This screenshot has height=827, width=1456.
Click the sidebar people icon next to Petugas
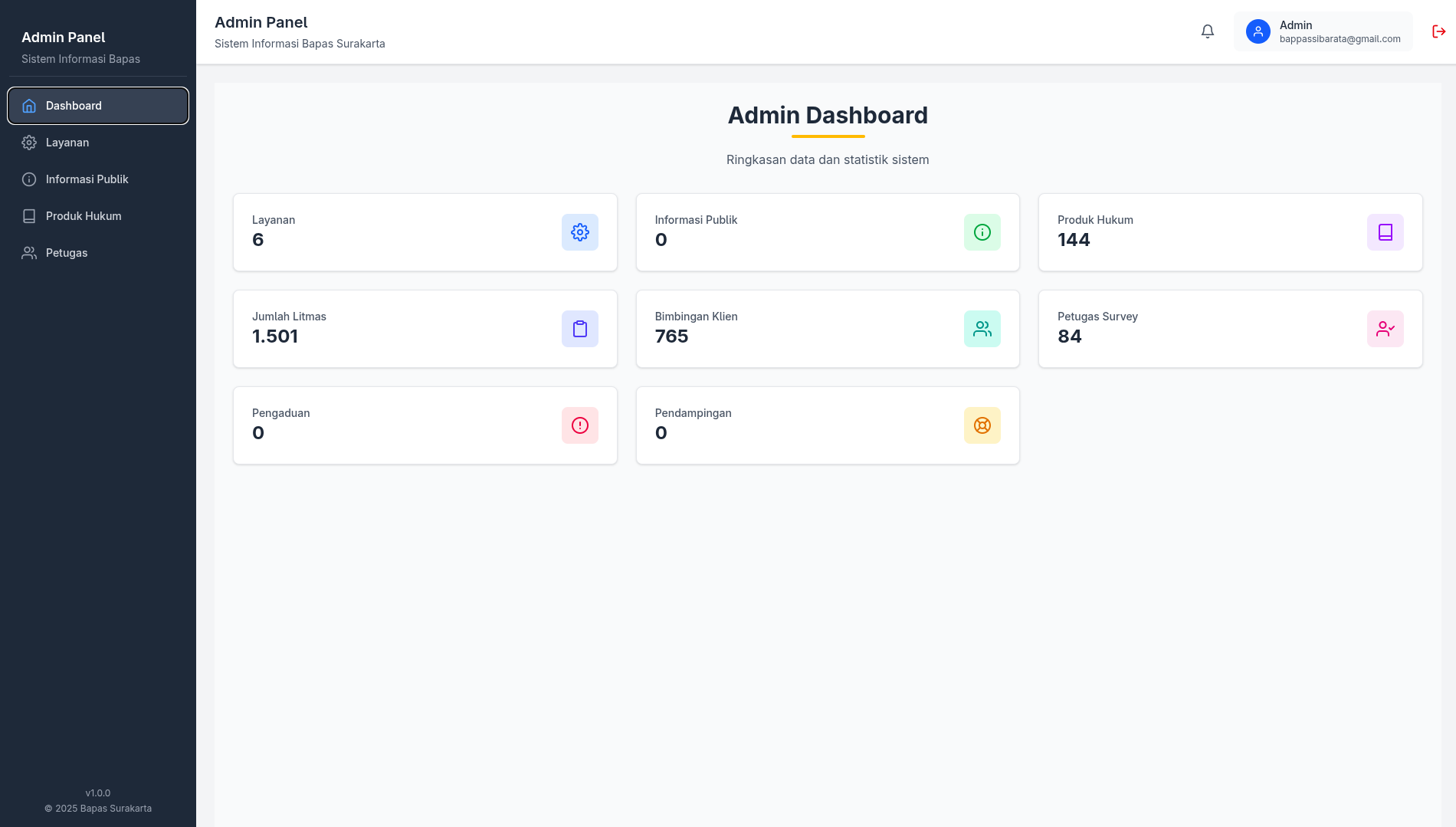pos(29,253)
